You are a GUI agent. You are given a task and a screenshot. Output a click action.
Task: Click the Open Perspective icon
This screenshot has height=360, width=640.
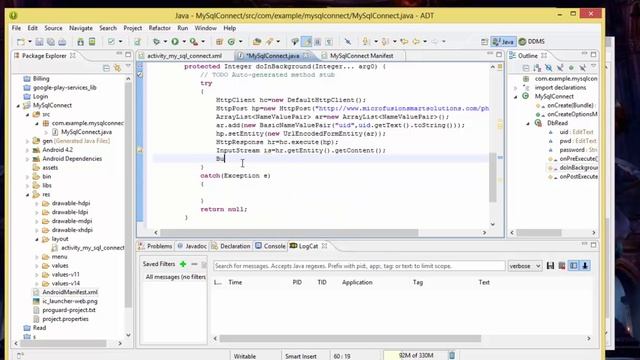484,42
